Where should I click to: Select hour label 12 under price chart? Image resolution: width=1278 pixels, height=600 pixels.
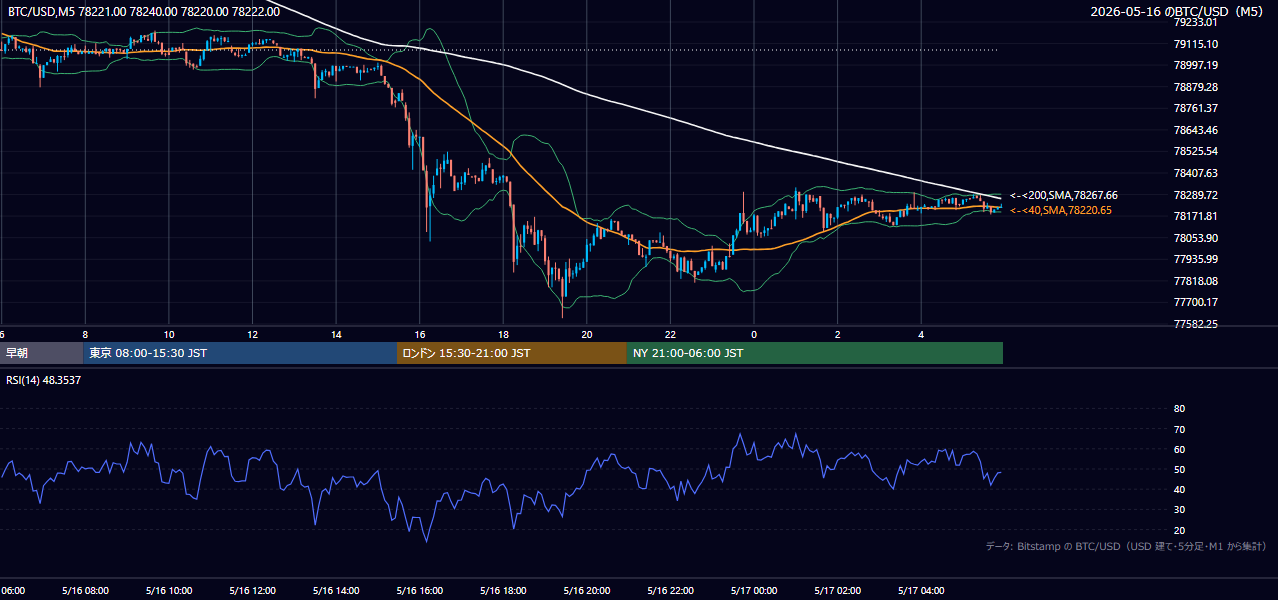click(252, 334)
